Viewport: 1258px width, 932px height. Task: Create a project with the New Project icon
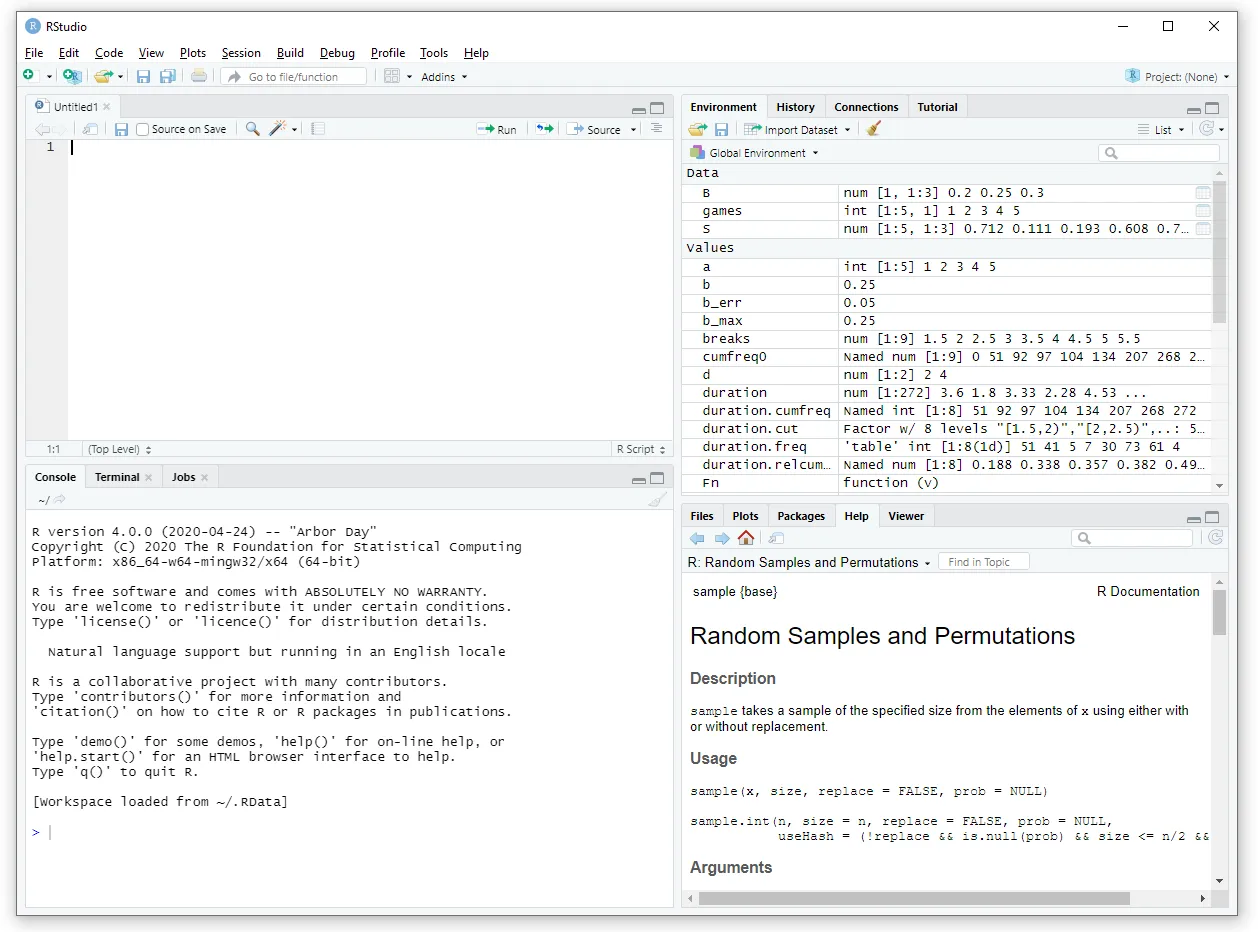[x=71, y=76]
